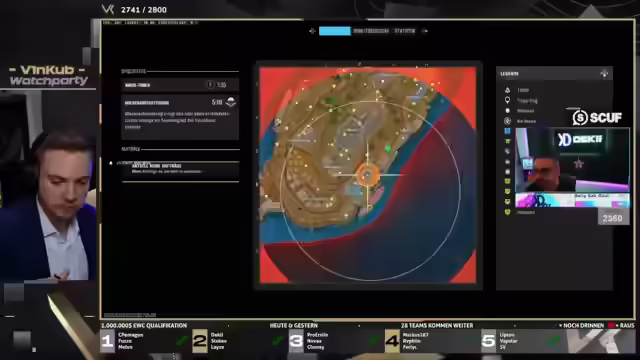The width and height of the screenshot is (640, 360).
Task: Click the 2741 / 2800 counter at top
Action: 144,10
